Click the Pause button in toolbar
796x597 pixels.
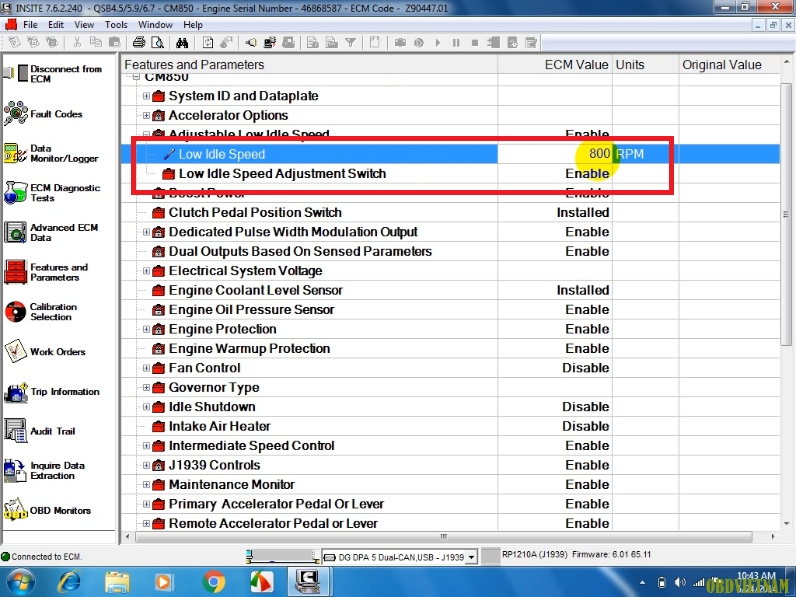point(456,43)
